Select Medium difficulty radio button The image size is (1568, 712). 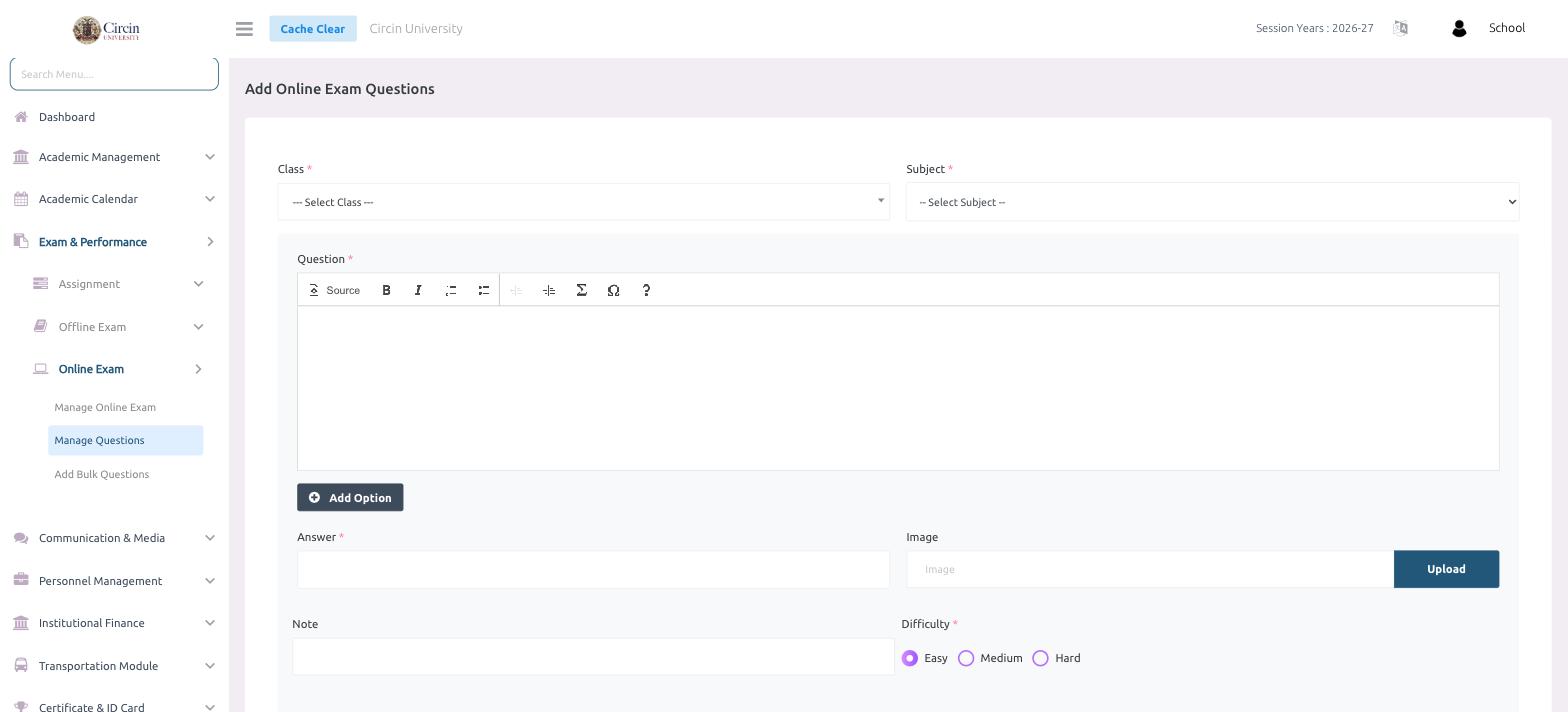[966, 658]
